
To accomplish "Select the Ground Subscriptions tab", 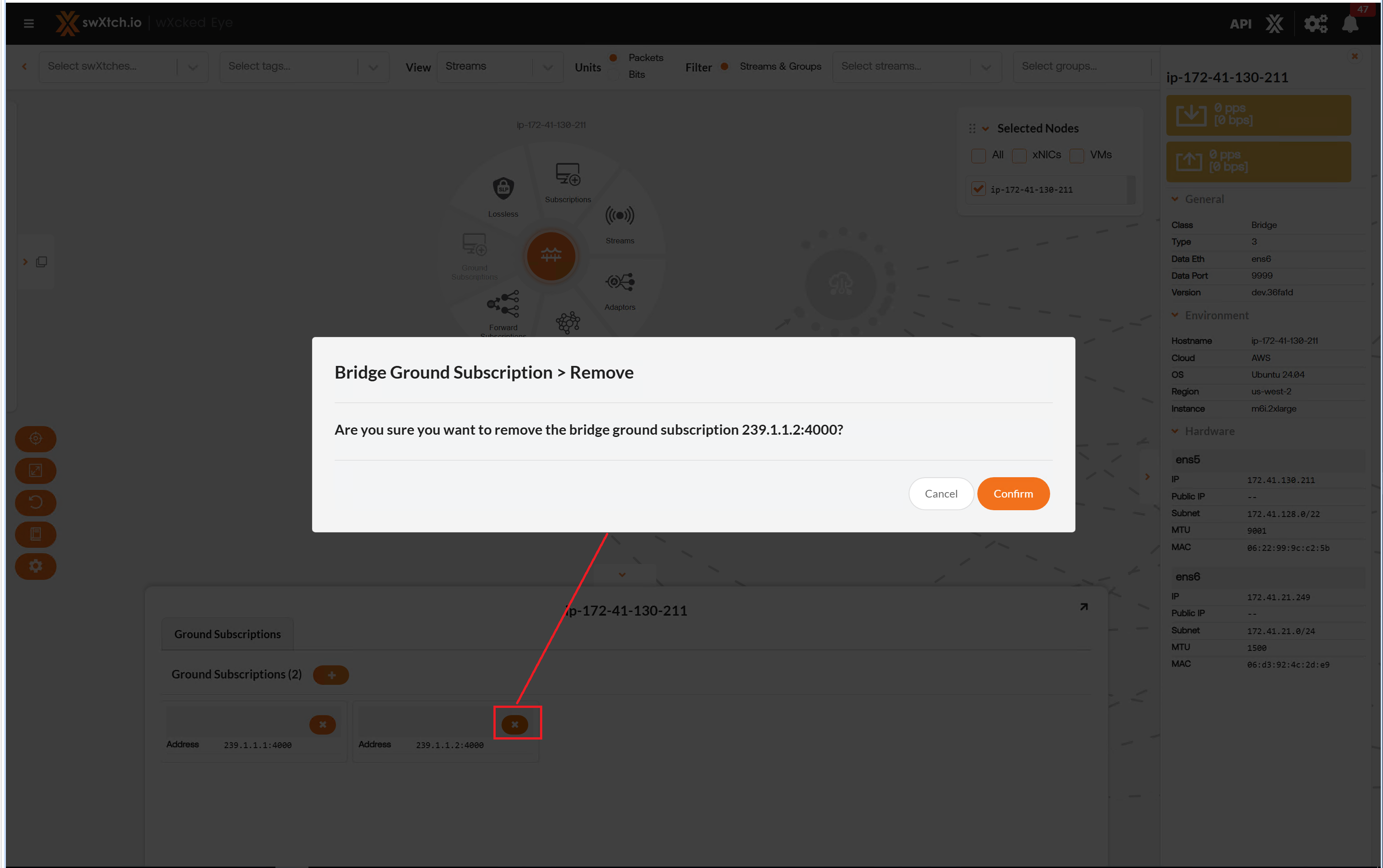I will tap(227, 634).
